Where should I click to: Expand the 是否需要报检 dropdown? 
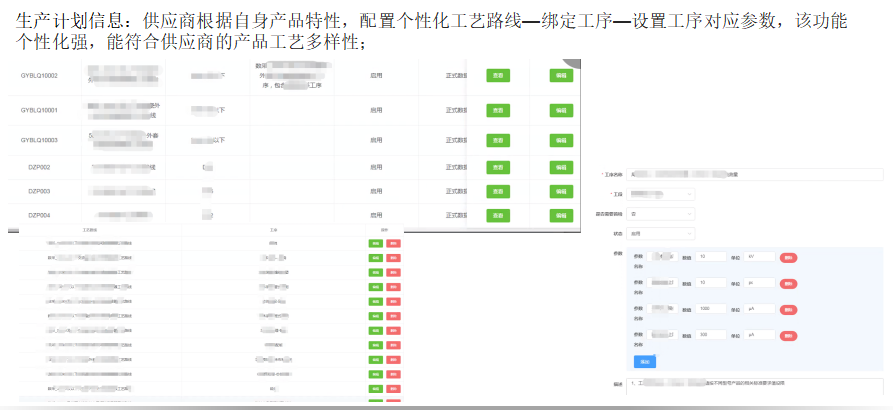click(661, 213)
